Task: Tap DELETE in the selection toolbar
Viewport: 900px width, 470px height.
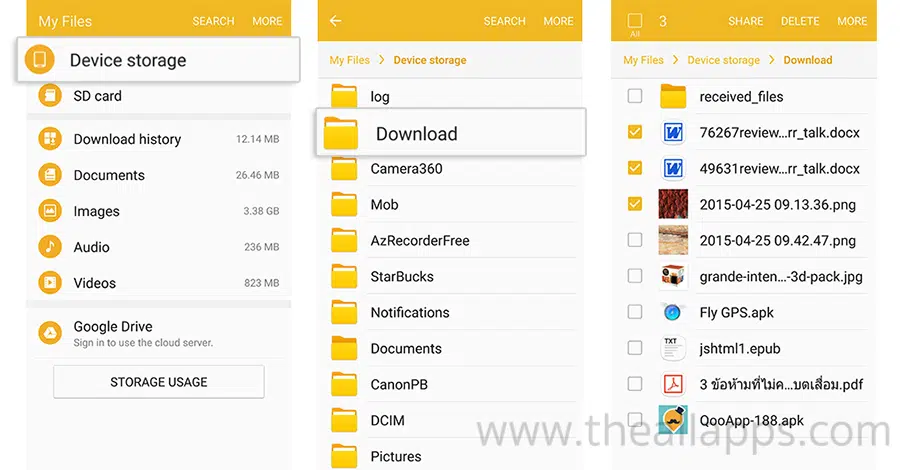Action: coord(800,21)
